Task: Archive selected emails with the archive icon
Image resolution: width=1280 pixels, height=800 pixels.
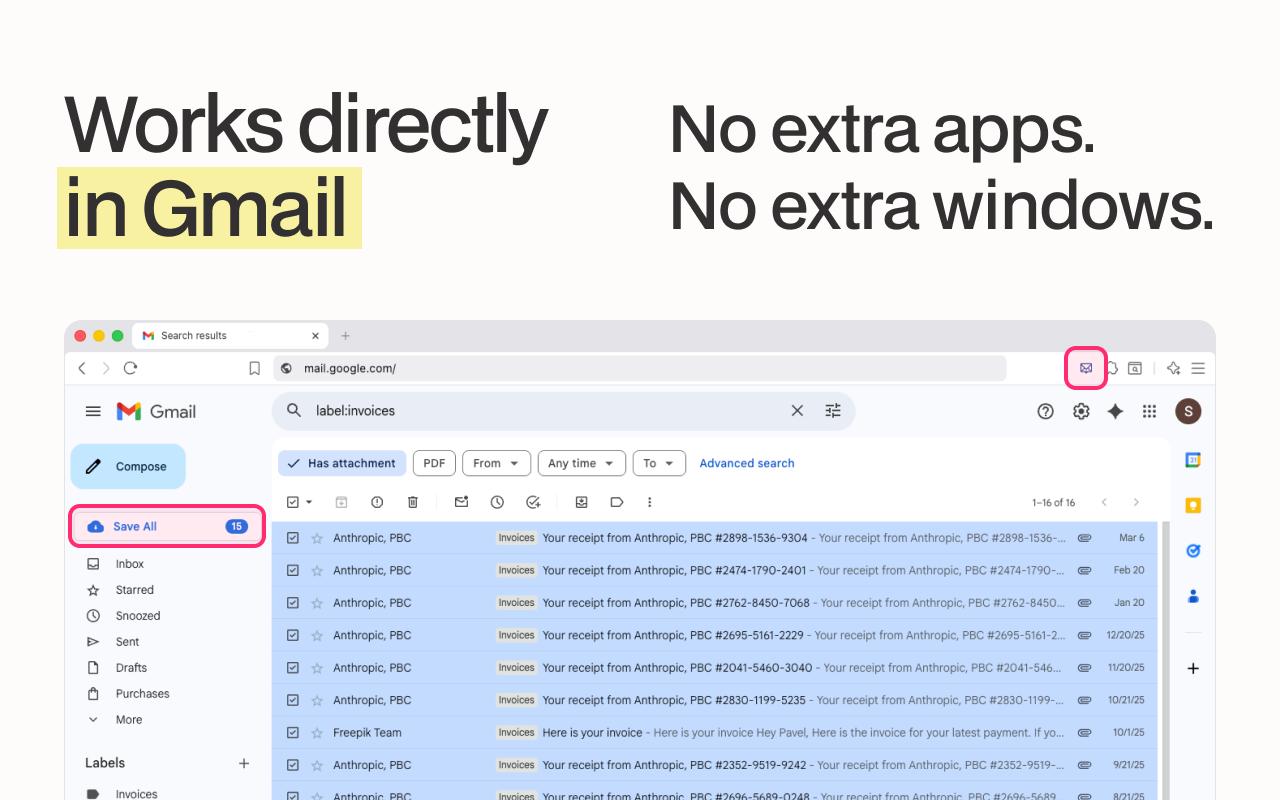Action: 341,502
